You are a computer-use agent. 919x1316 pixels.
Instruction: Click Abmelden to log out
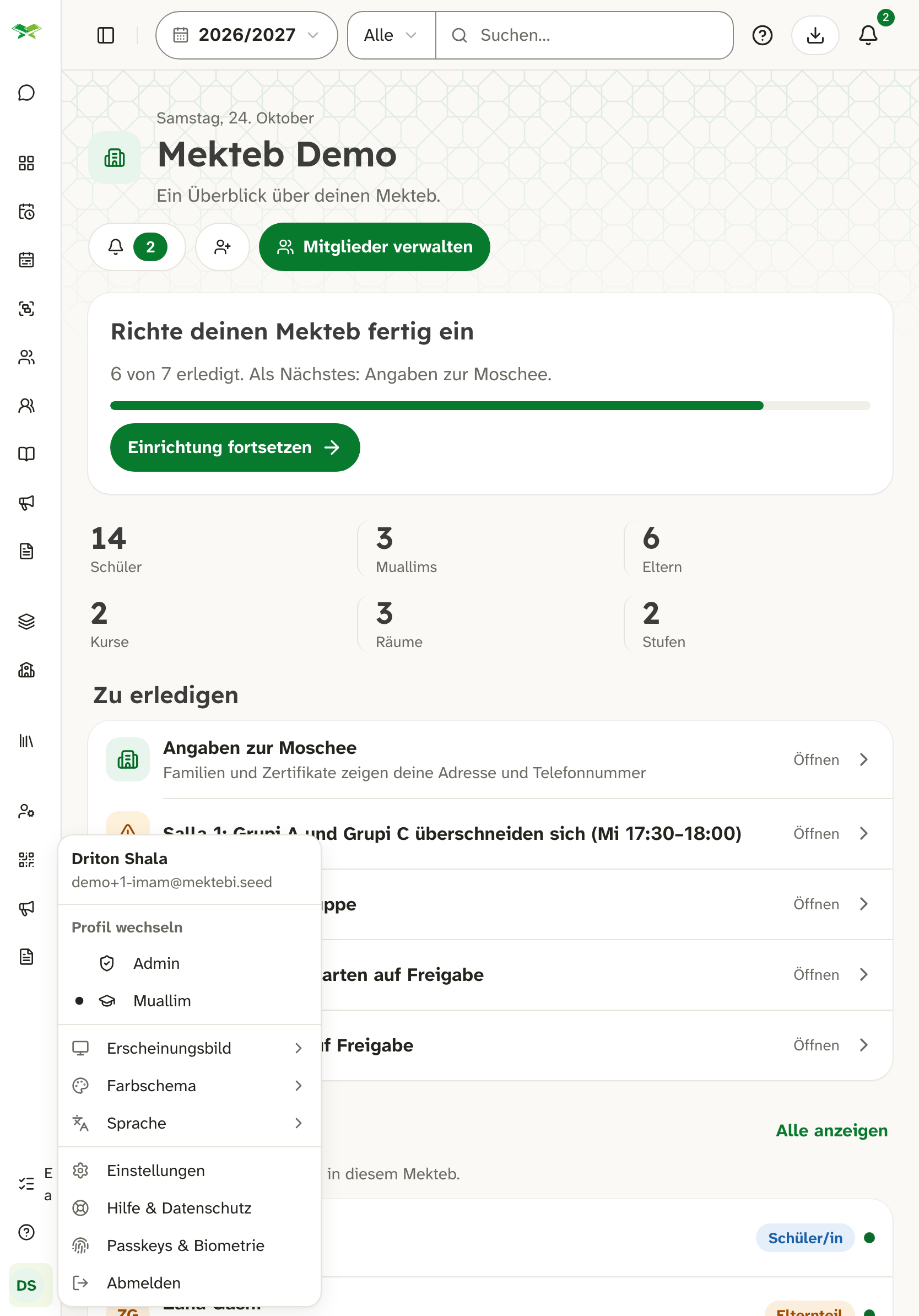189,1283
